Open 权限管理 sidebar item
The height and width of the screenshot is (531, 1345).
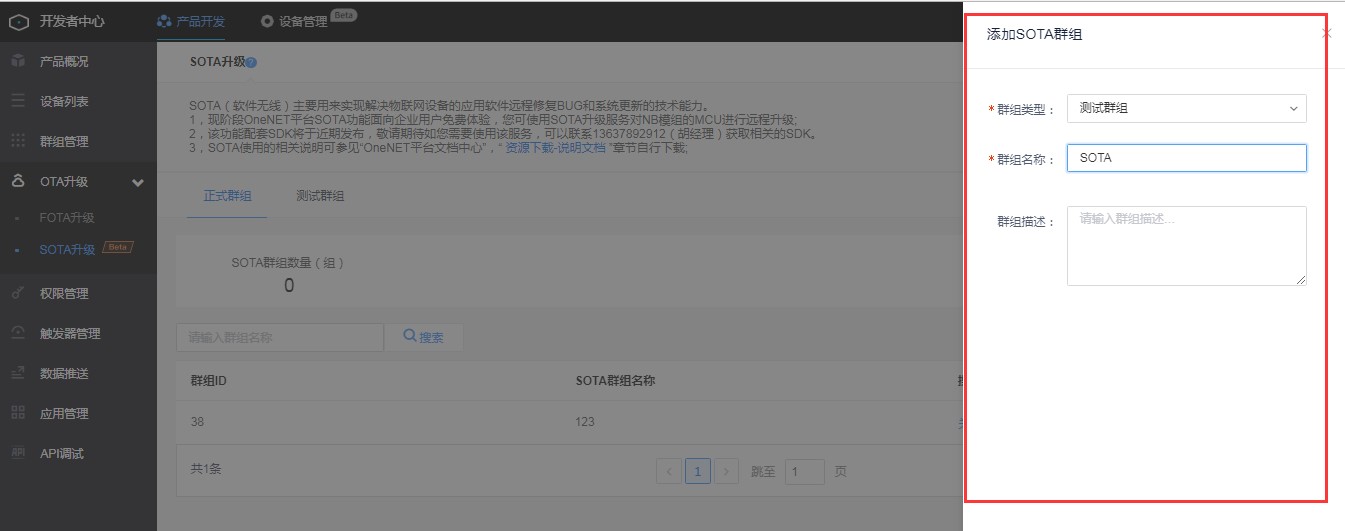(64, 293)
